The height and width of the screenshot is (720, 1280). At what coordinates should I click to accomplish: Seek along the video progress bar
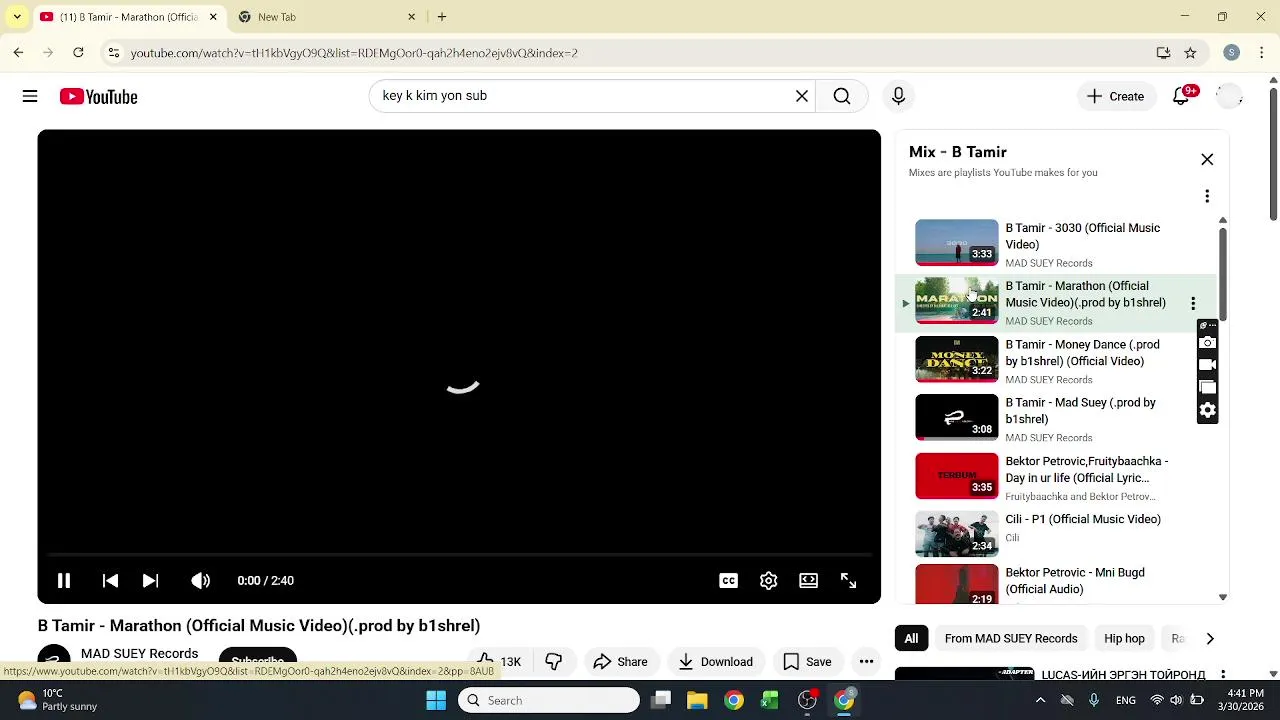[x=459, y=555]
